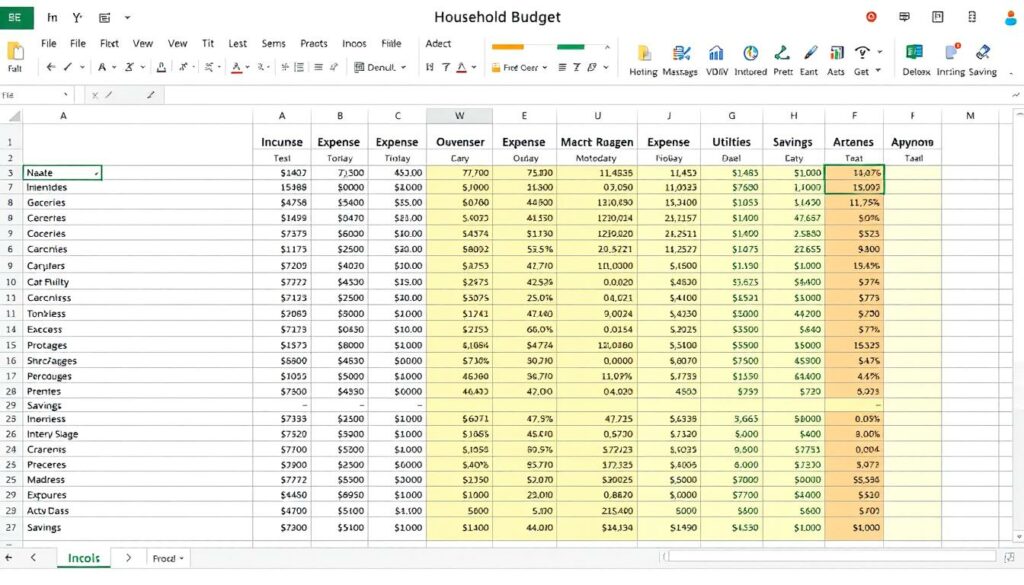The width and height of the screenshot is (1024, 585).
Task: Open the Mastags icon in ribbon
Action: 683,54
